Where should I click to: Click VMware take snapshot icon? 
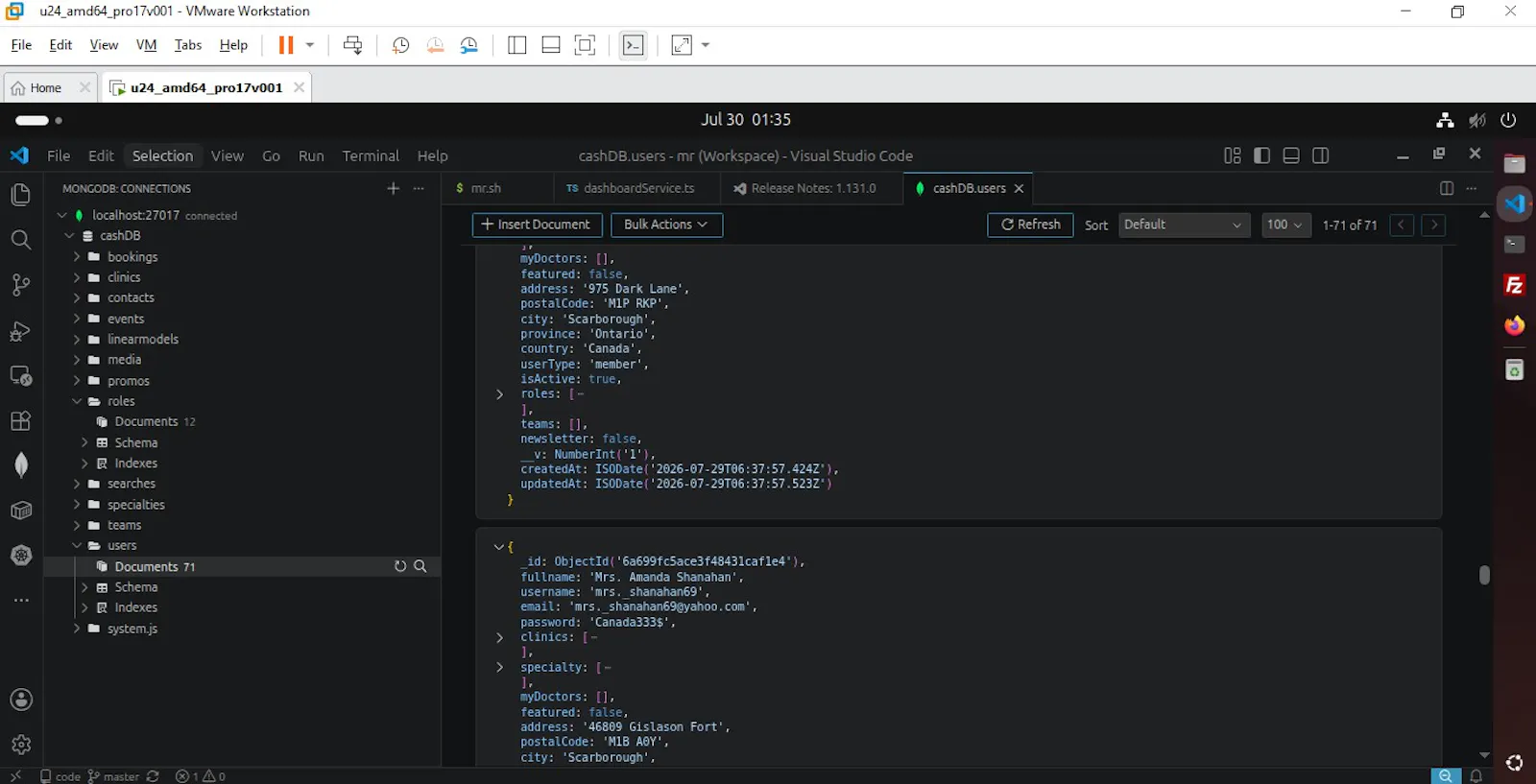click(401, 45)
